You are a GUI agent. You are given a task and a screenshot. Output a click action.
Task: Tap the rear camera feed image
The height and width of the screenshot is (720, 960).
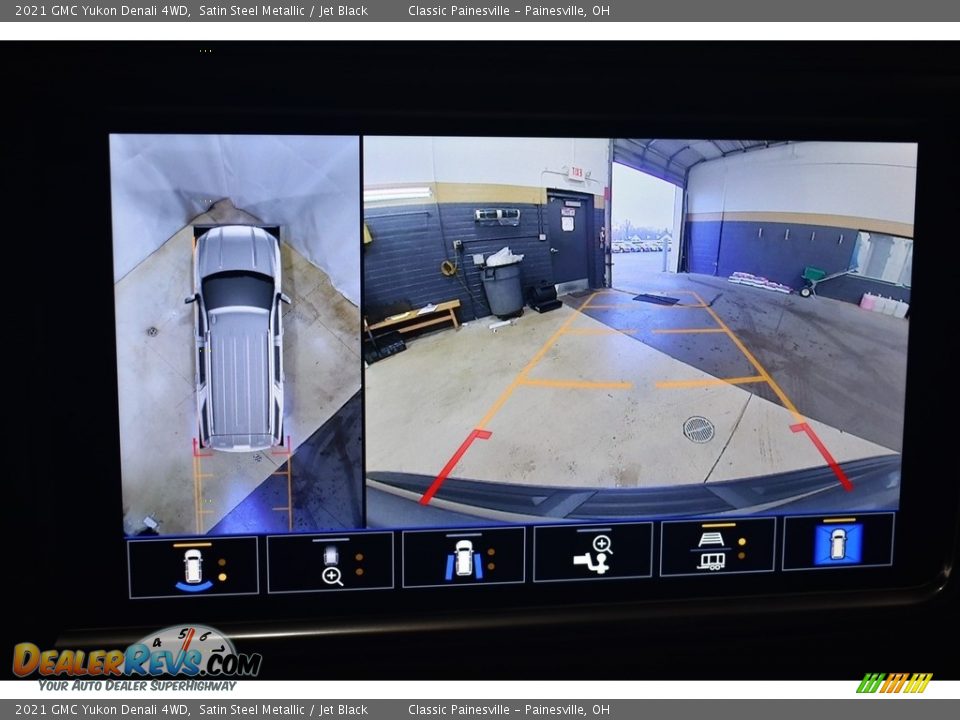tap(639, 331)
